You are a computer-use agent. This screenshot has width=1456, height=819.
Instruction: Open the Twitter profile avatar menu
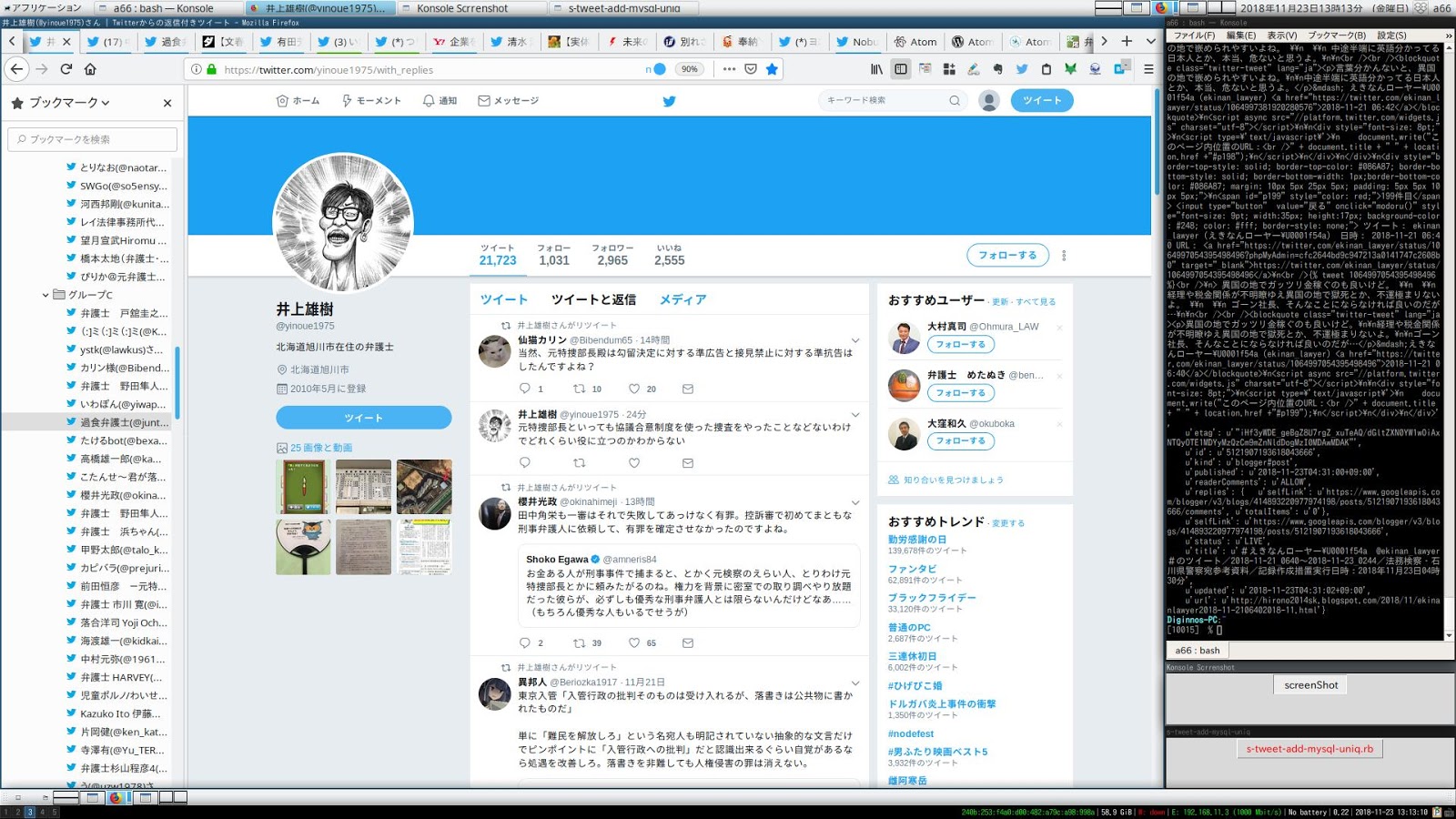coord(989,101)
